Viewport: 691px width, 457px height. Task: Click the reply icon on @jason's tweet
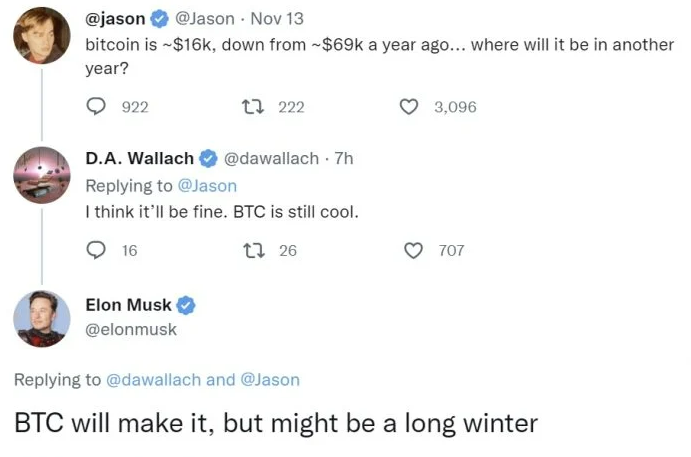point(97,107)
